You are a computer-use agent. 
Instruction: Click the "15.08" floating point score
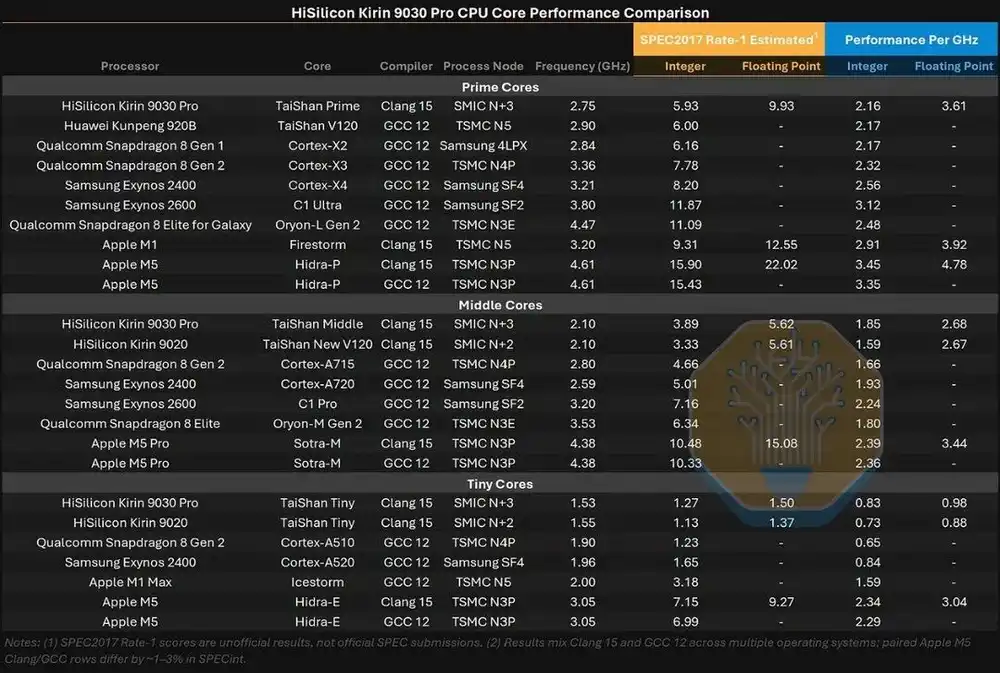[781, 443]
